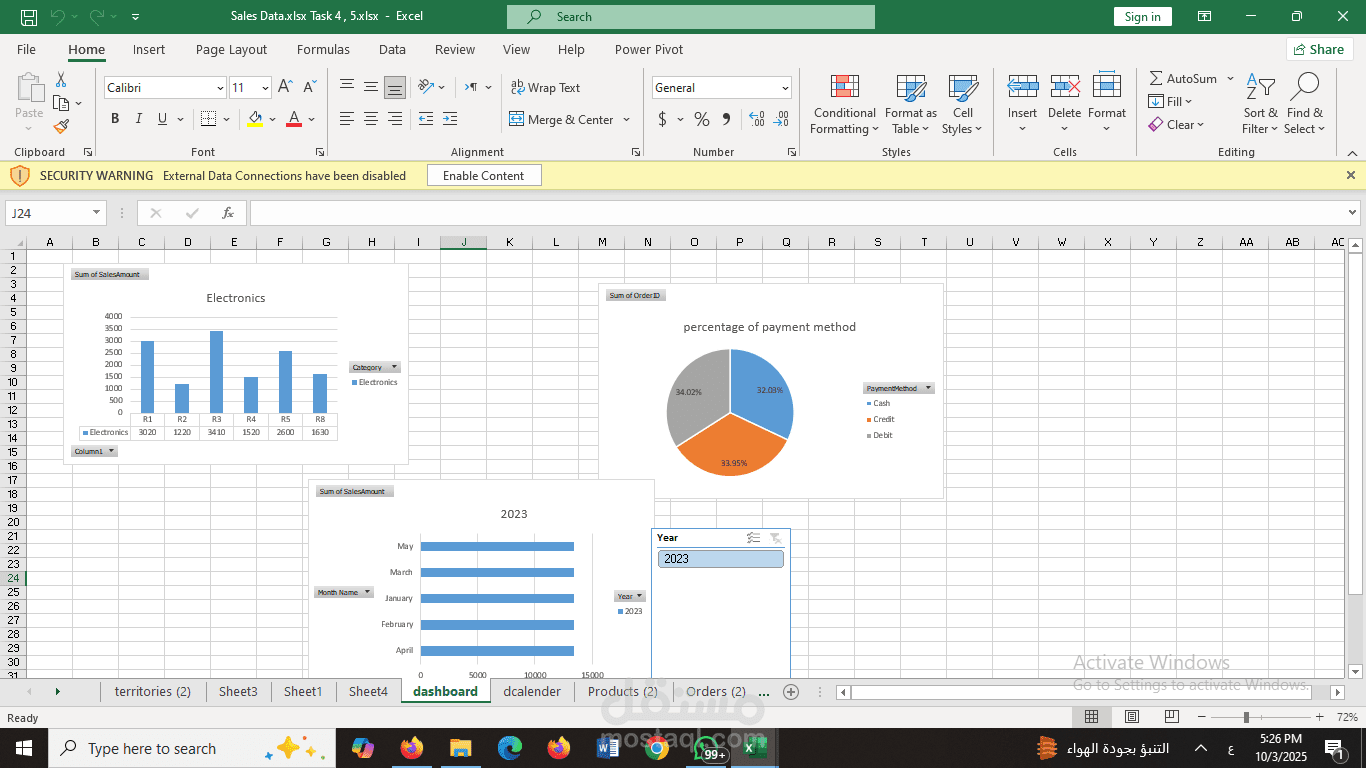The width and height of the screenshot is (1366, 768).
Task: Toggle Italic formatting
Action: tap(138, 119)
